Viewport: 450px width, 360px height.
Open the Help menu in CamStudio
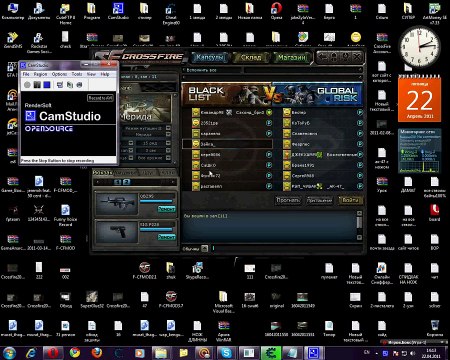click(x=105, y=74)
